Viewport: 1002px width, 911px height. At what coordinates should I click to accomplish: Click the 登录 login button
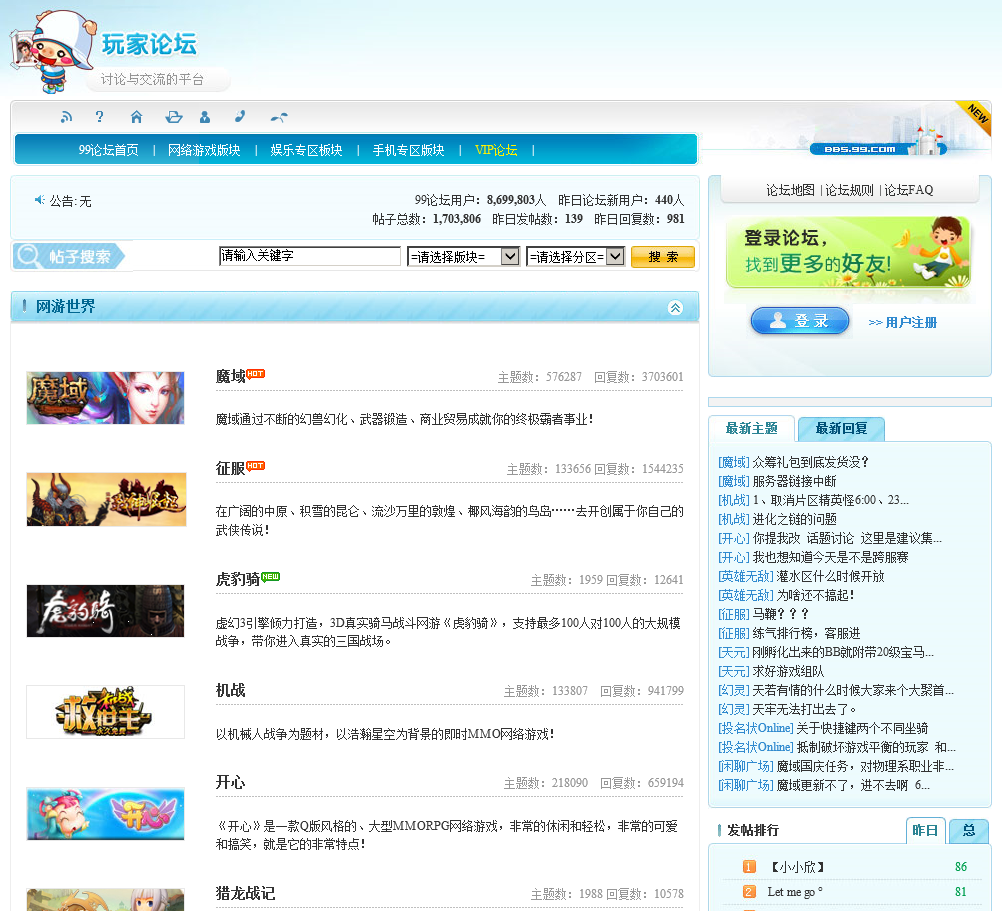(x=799, y=321)
